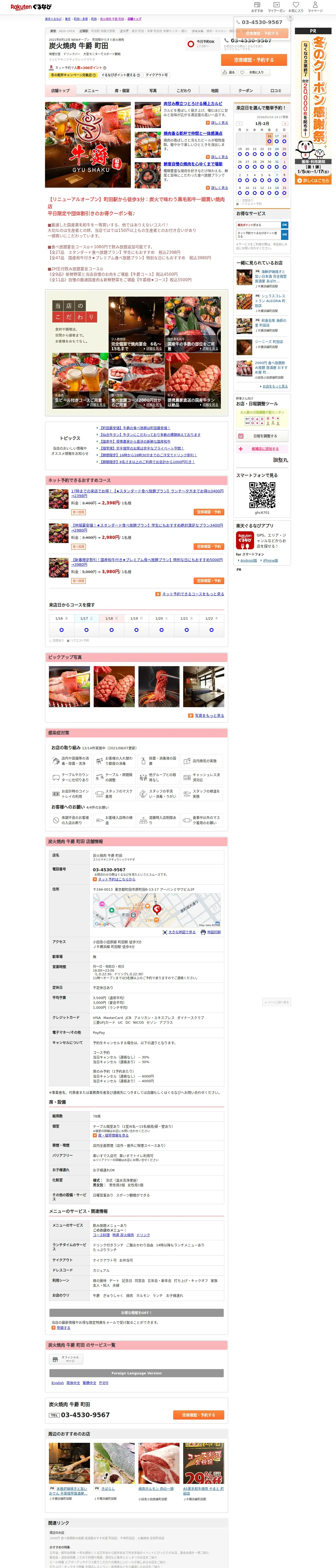336x1568 pixels.
Task: Select 1/19 availability circle in course finder
Action: [136, 630]
